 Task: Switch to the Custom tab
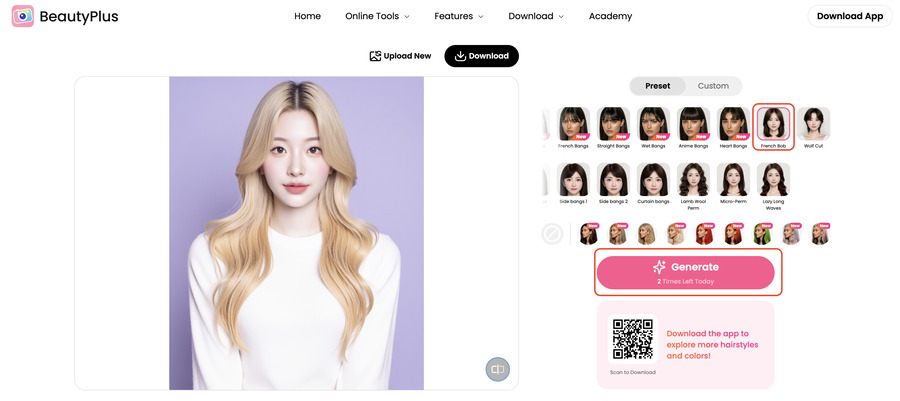(x=713, y=86)
